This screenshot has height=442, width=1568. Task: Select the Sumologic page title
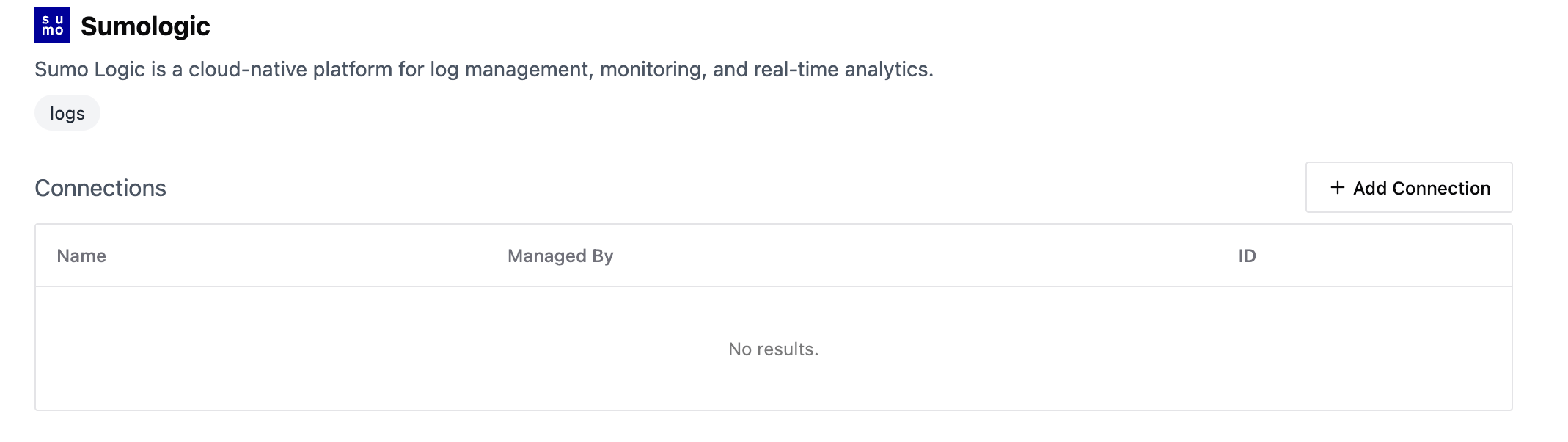click(x=145, y=26)
